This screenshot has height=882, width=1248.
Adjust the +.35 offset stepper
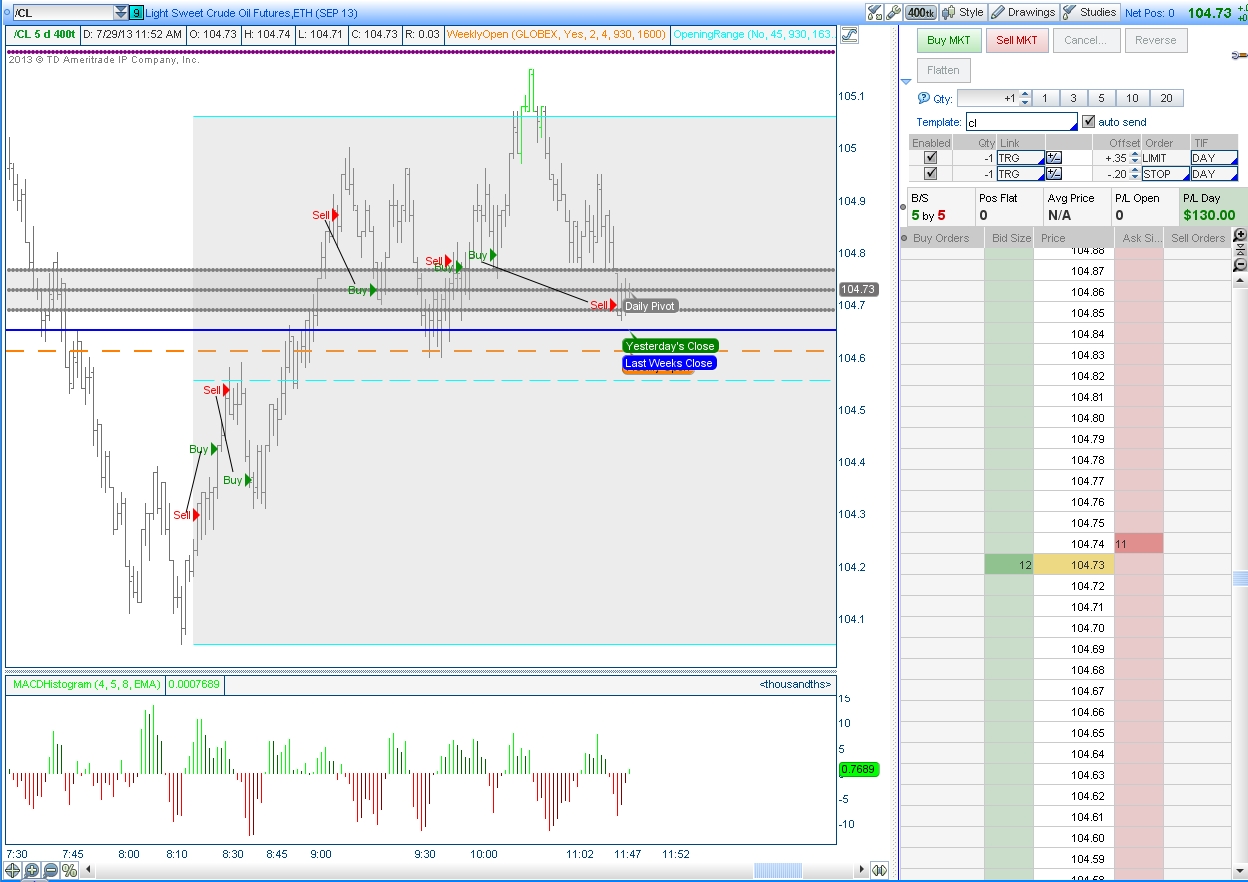click(1134, 158)
